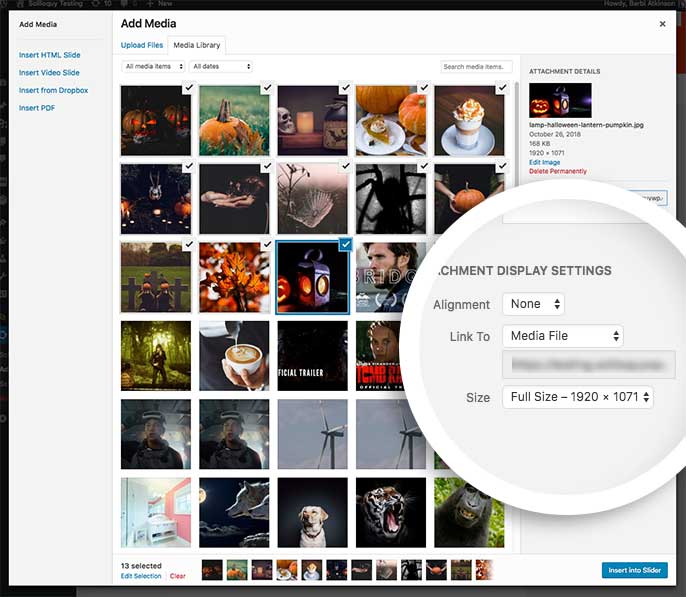
Task: Select the roaring tiger thumbnail
Action: coord(391,513)
